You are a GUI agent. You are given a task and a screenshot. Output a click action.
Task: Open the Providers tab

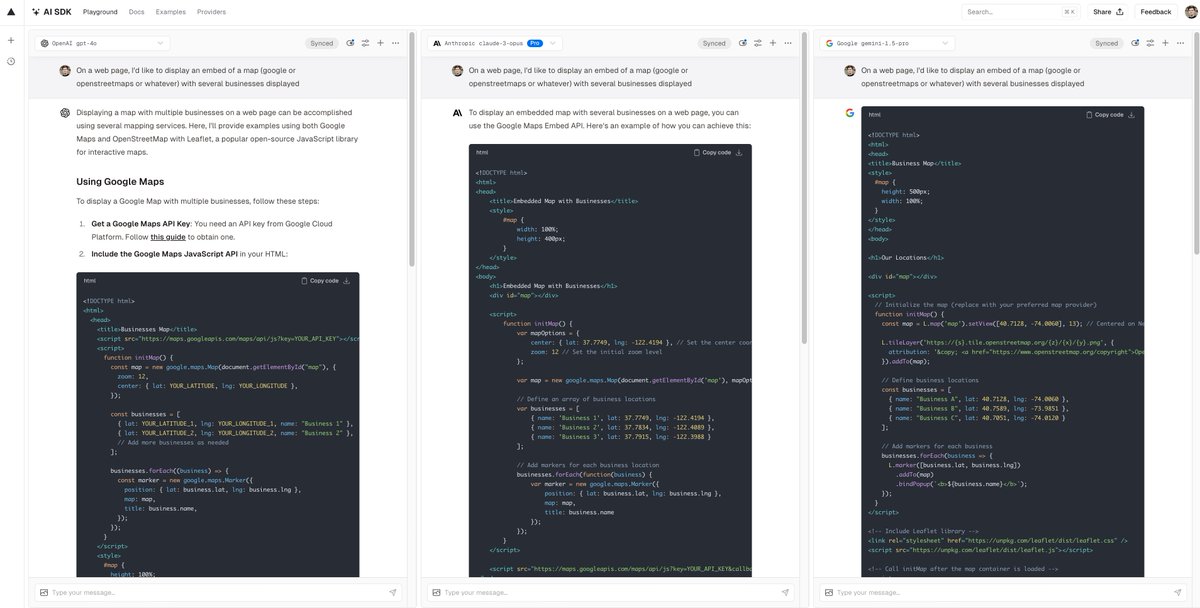tap(211, 12)
